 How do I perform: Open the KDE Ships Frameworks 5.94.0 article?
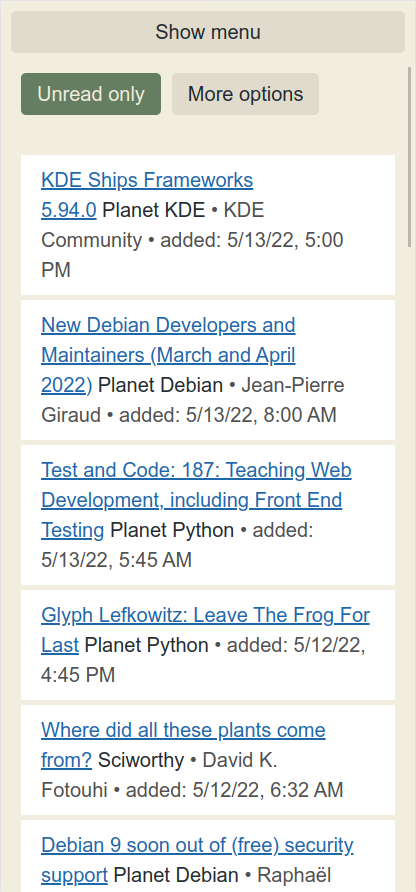coord(147,195)
